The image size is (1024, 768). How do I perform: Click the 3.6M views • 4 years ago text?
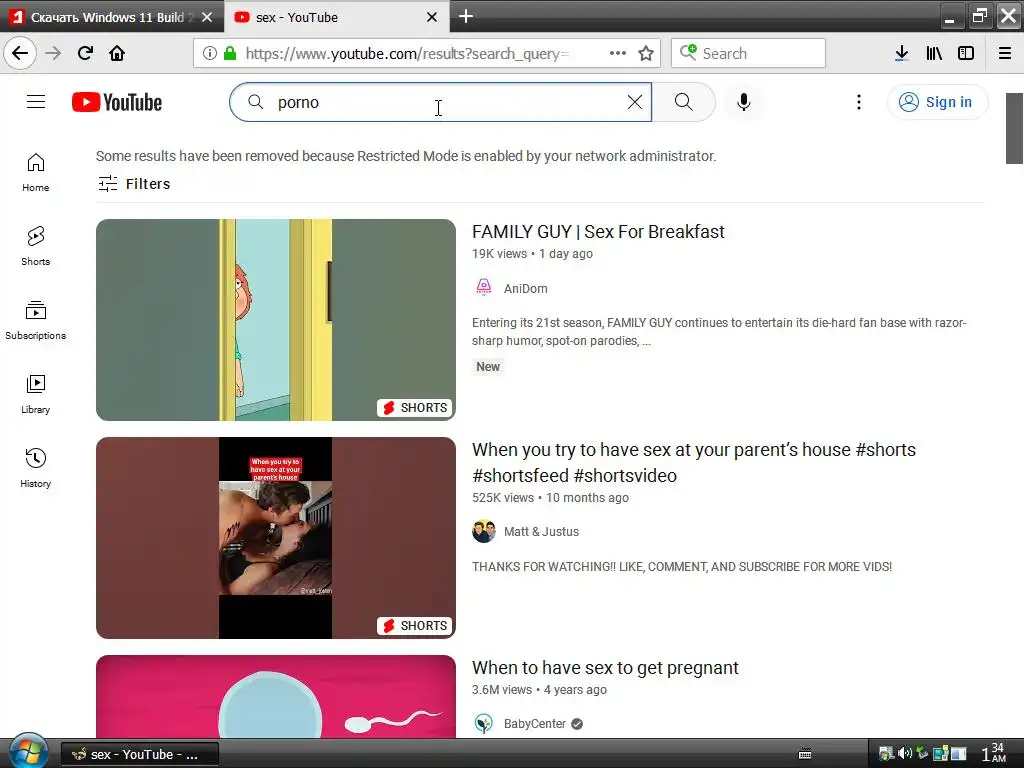pyautogui.click(x=539, y=690)
